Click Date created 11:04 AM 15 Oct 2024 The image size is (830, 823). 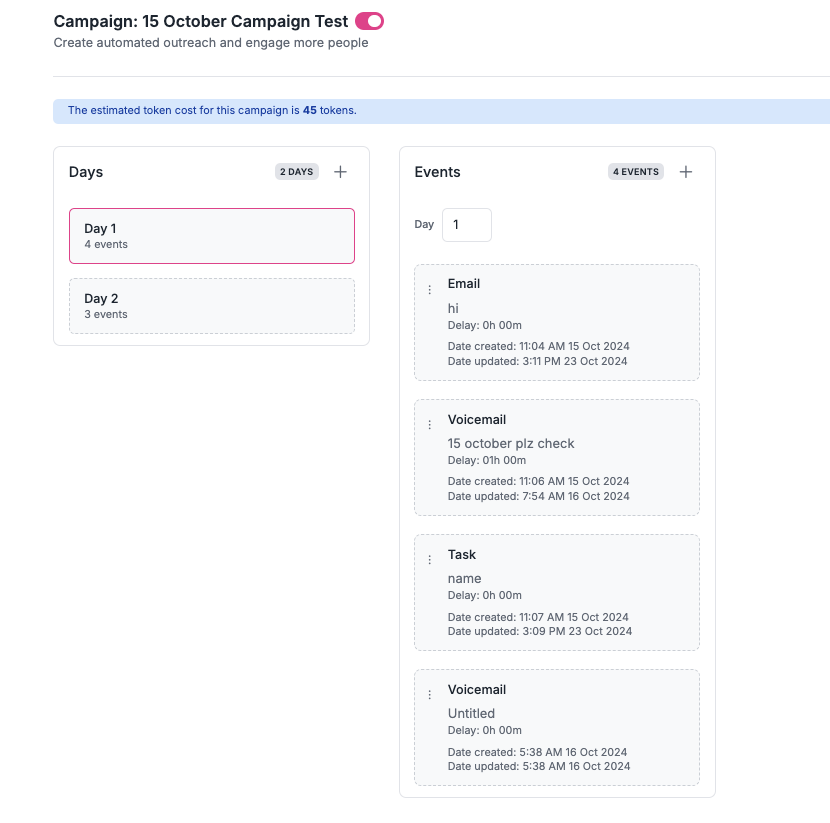pyautogui.click(x=538, y=346)
